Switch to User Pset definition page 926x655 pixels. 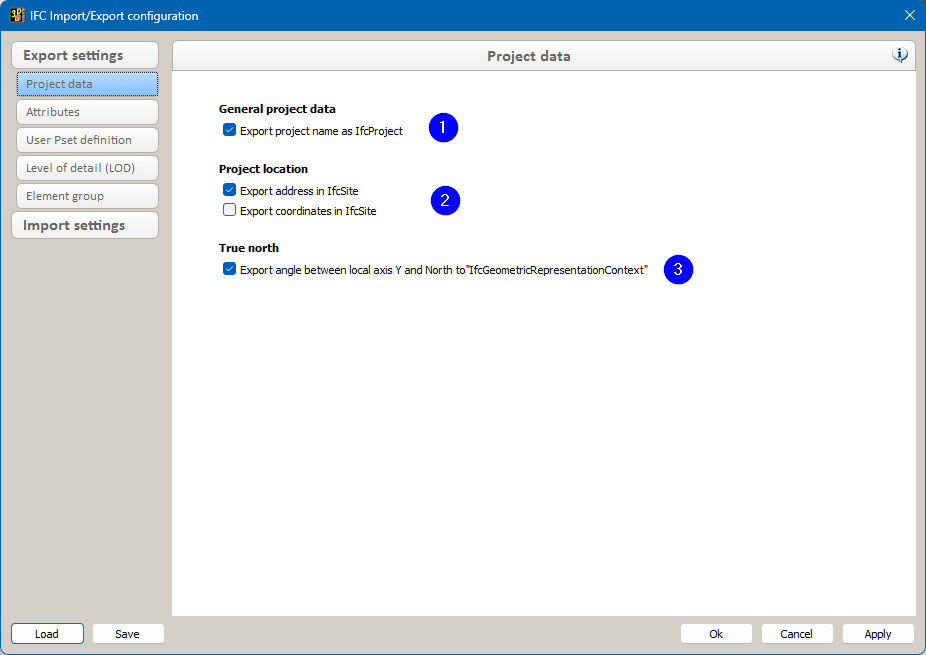click(87, 140)
